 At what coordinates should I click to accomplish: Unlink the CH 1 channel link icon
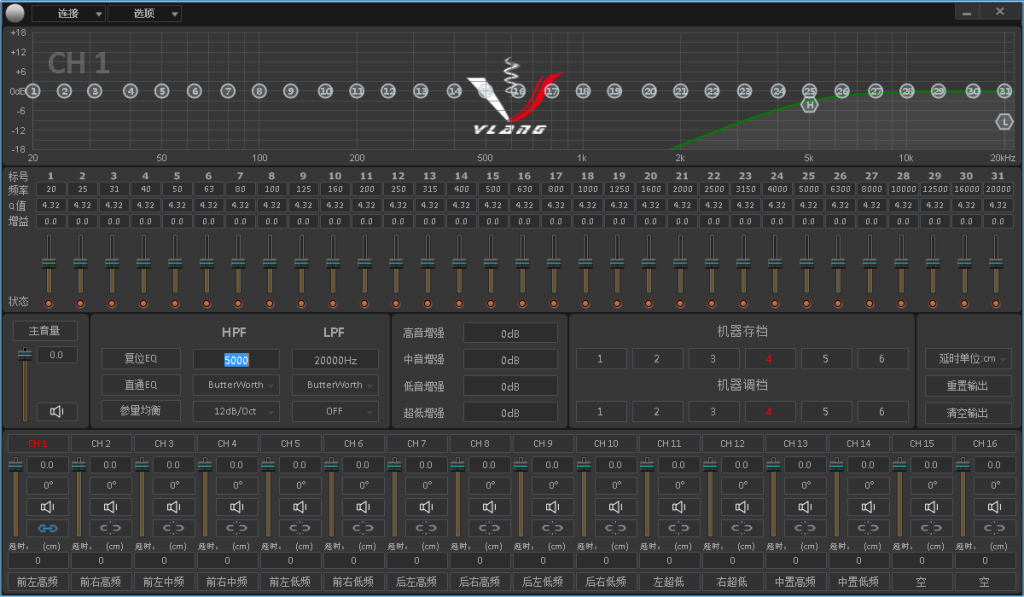(47, 528)
